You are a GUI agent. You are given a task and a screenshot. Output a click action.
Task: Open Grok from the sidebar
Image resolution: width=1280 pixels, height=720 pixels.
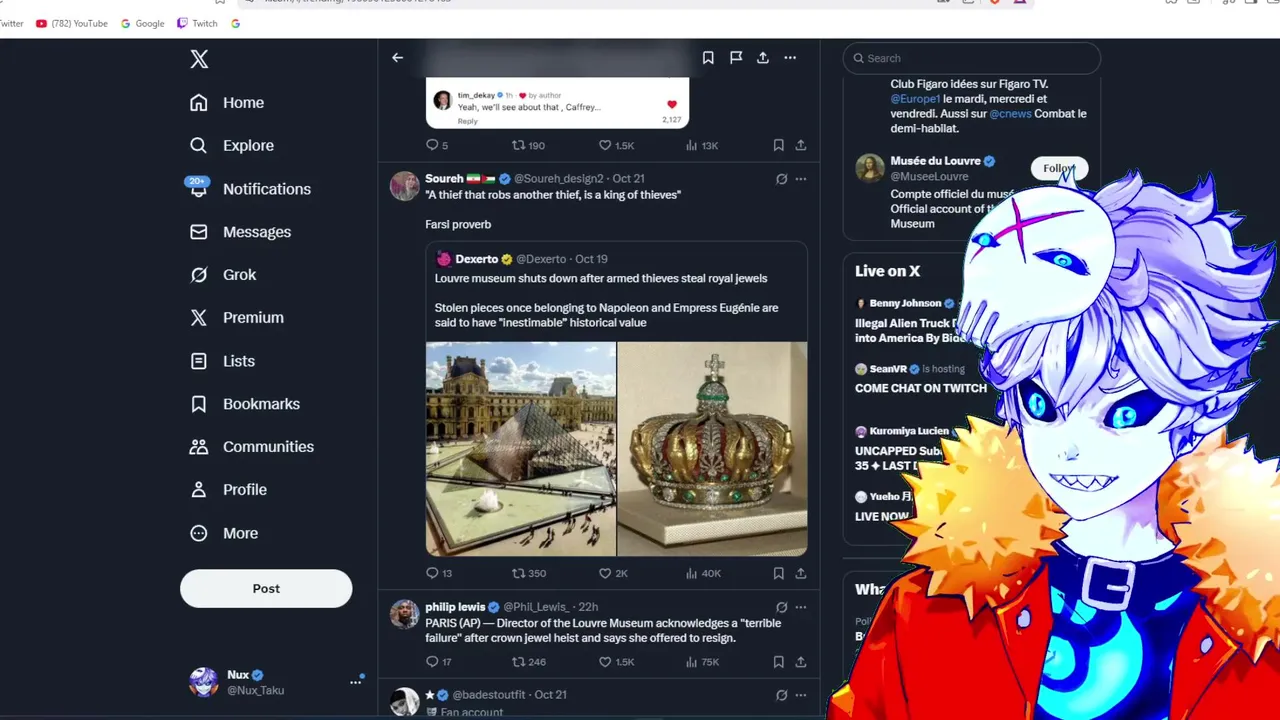[223, 275]
